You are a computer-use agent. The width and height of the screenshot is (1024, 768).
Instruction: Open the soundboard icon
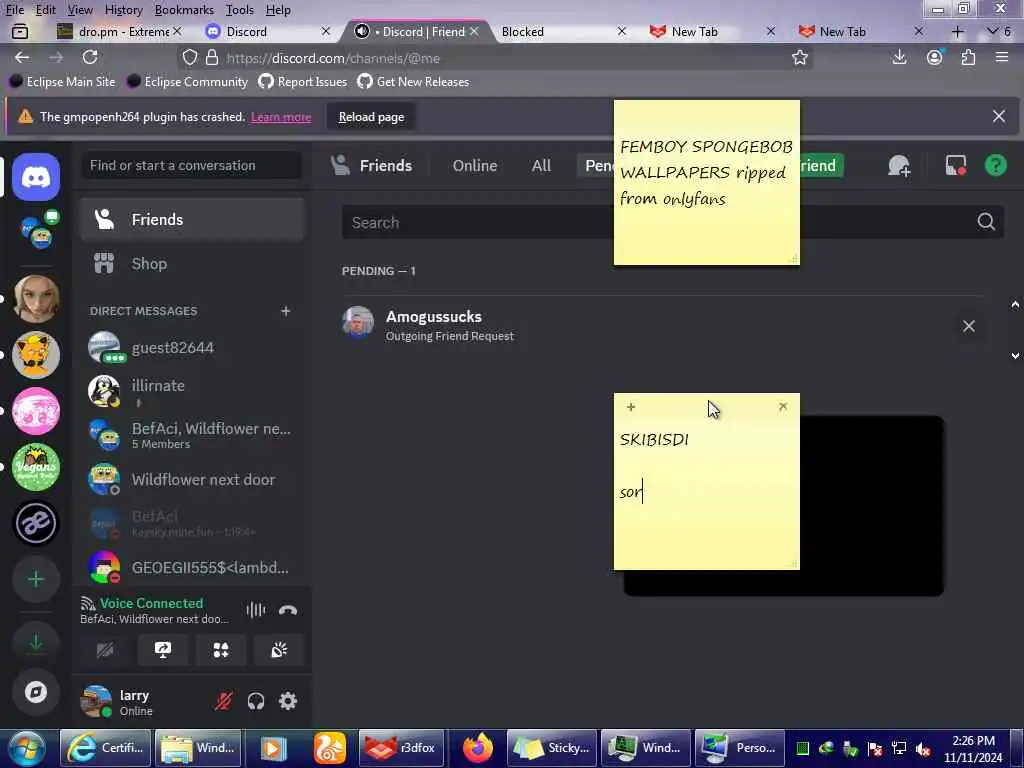click(x=279, y=650)
